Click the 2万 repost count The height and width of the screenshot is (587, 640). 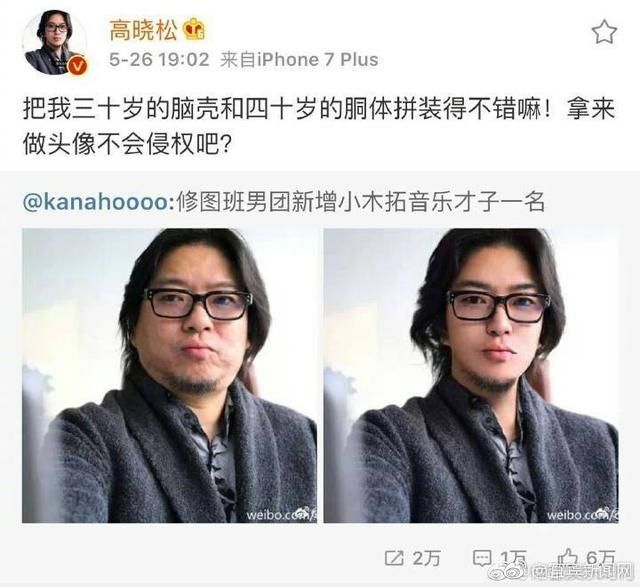pyautogui.click(x=426, y=558)
